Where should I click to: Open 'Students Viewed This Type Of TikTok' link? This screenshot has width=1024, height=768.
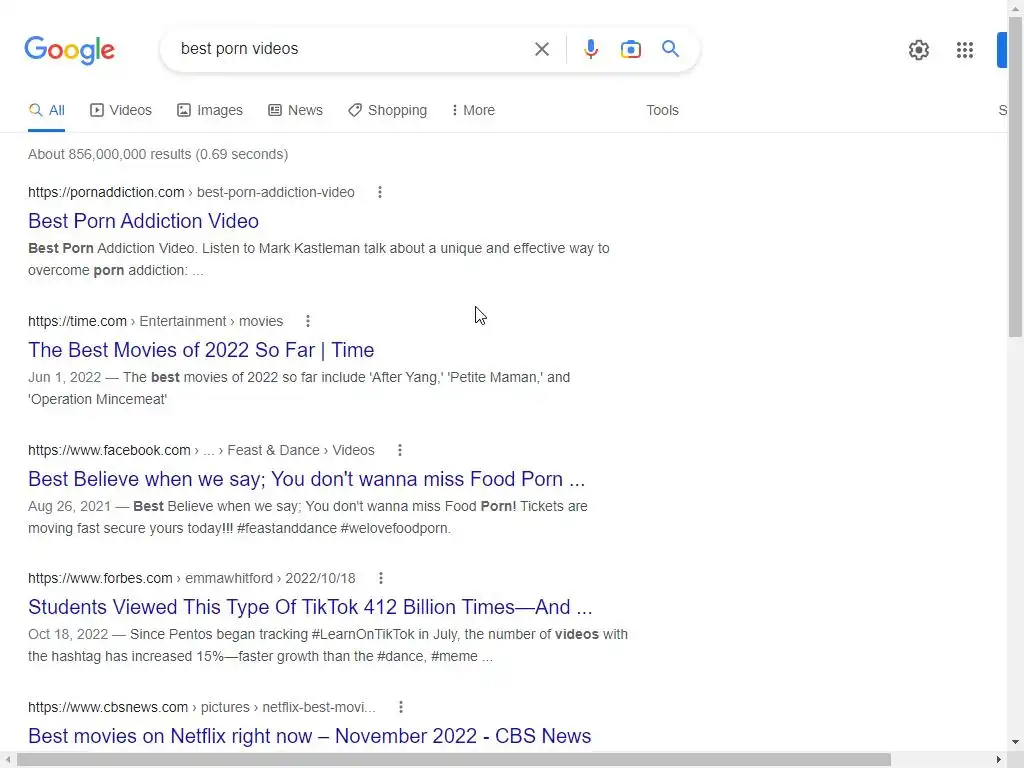(310, 607)
